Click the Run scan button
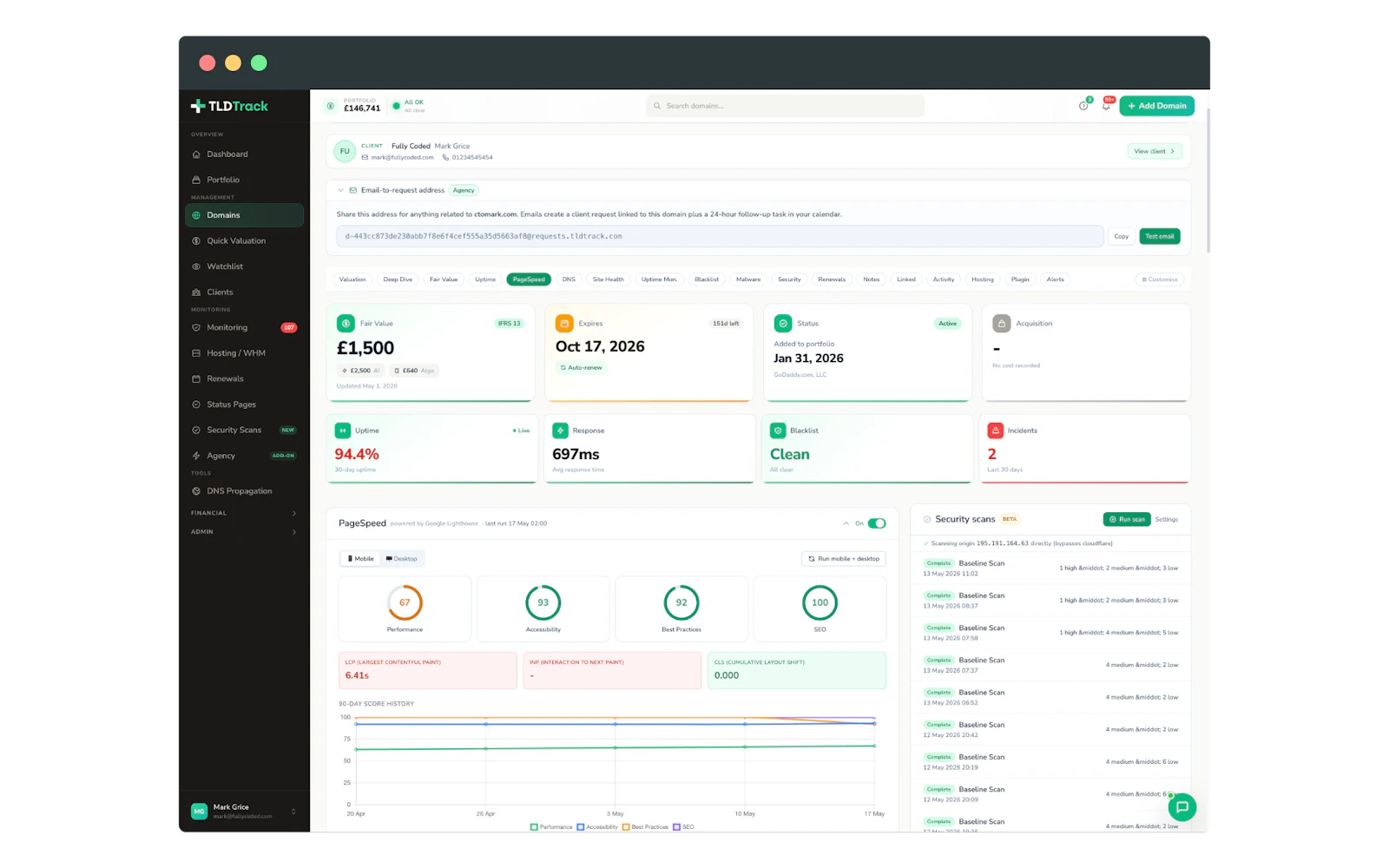This screenshot has width=1389, height=868. point(1127,519)
